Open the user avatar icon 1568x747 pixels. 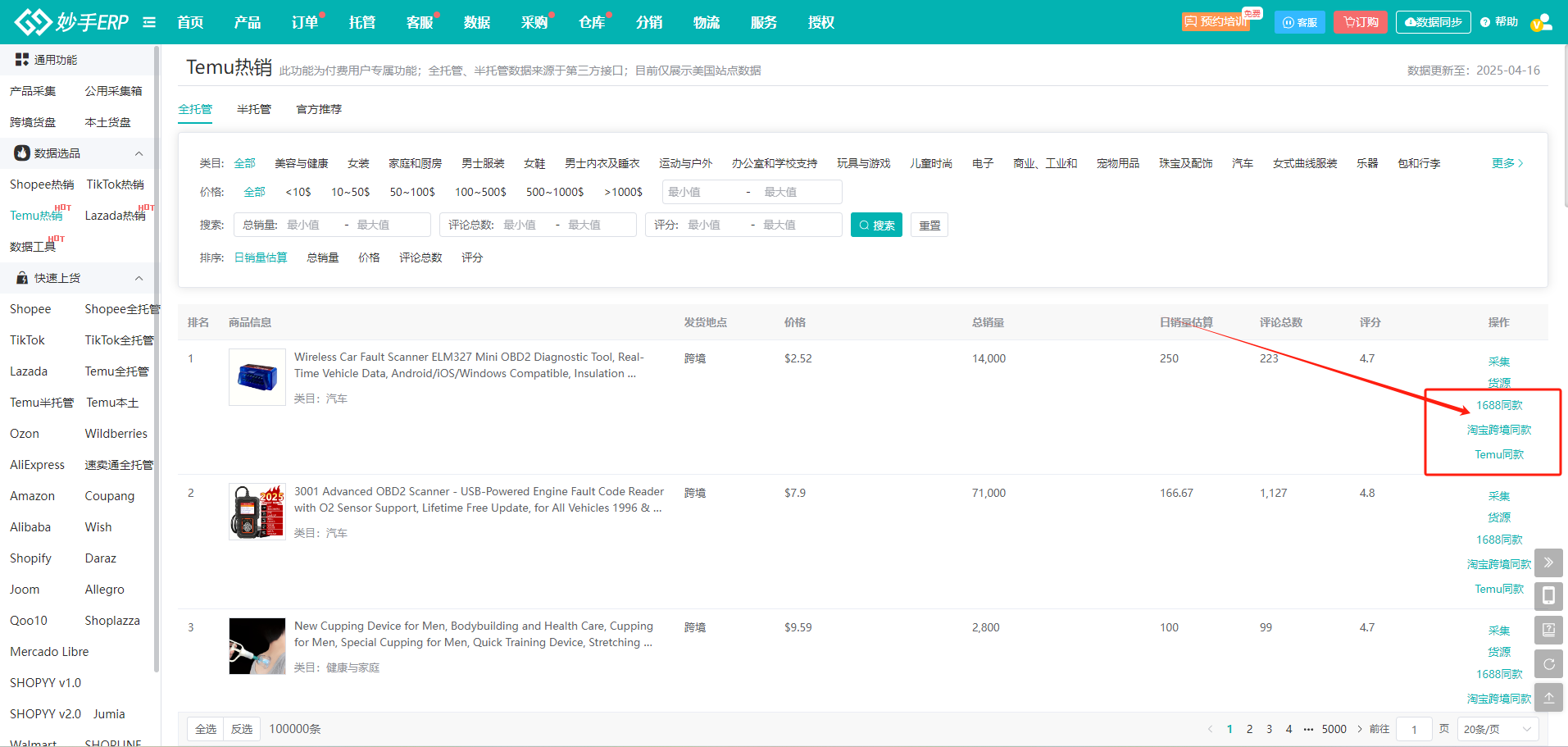[1542, 22]
